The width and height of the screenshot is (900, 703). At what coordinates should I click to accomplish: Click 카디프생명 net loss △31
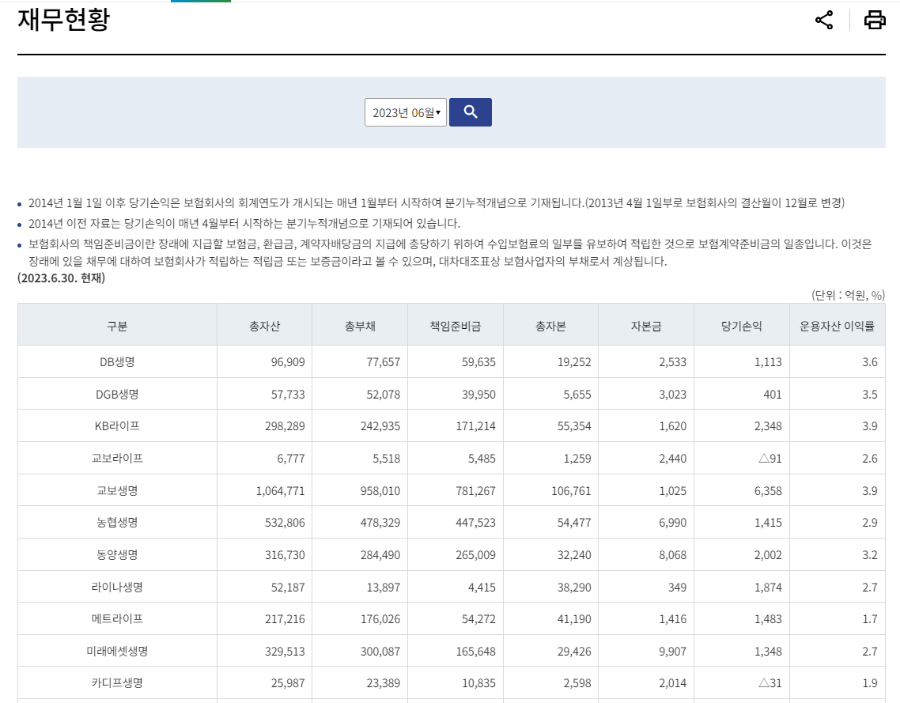coord(770,683)
